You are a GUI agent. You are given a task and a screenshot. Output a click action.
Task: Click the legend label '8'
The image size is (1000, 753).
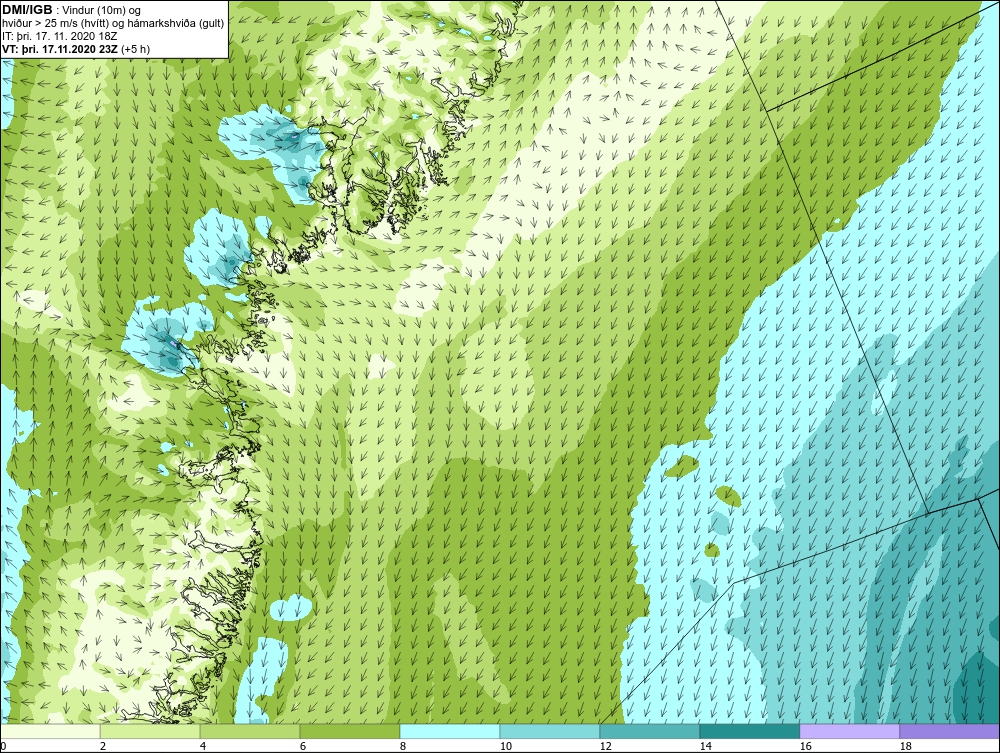pyautogui.click(x=402, y=746)
